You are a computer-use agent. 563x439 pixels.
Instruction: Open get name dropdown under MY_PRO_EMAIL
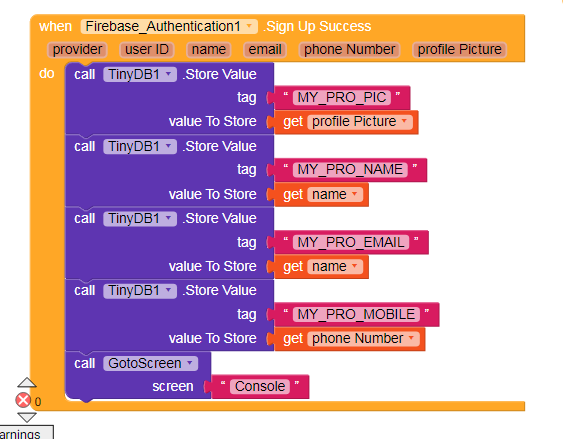335,267
